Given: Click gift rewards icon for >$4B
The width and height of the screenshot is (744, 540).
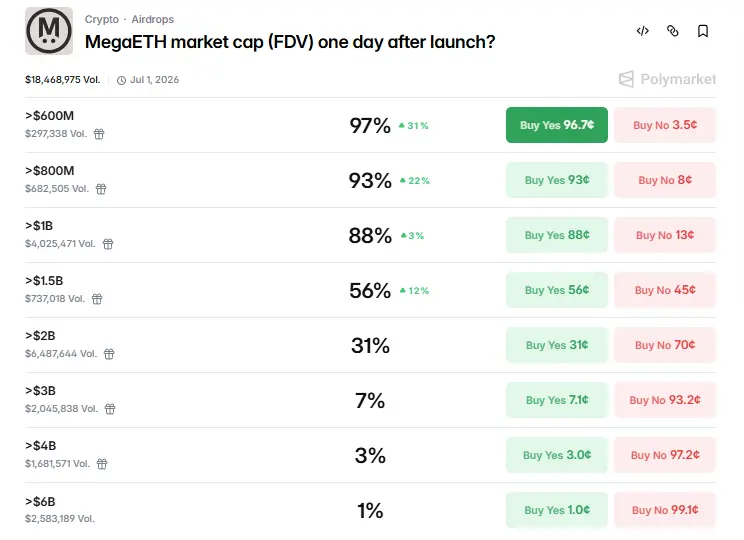Looking at the screenshot, I should pyautogui.click(x=102, y=463).
